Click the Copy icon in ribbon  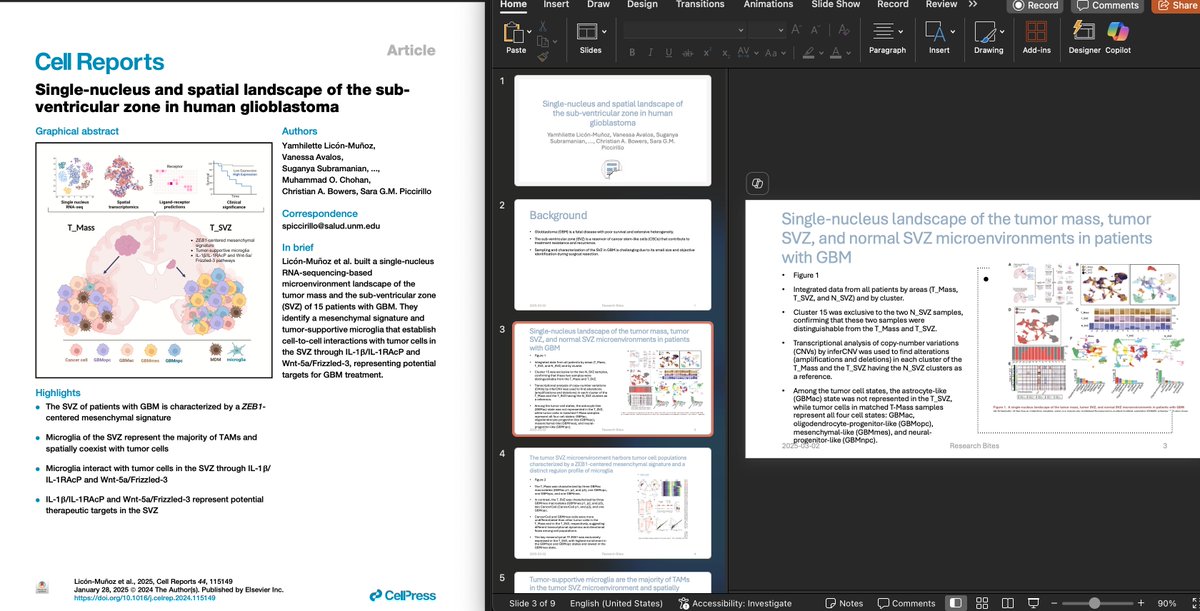click(x=542, y=41)
